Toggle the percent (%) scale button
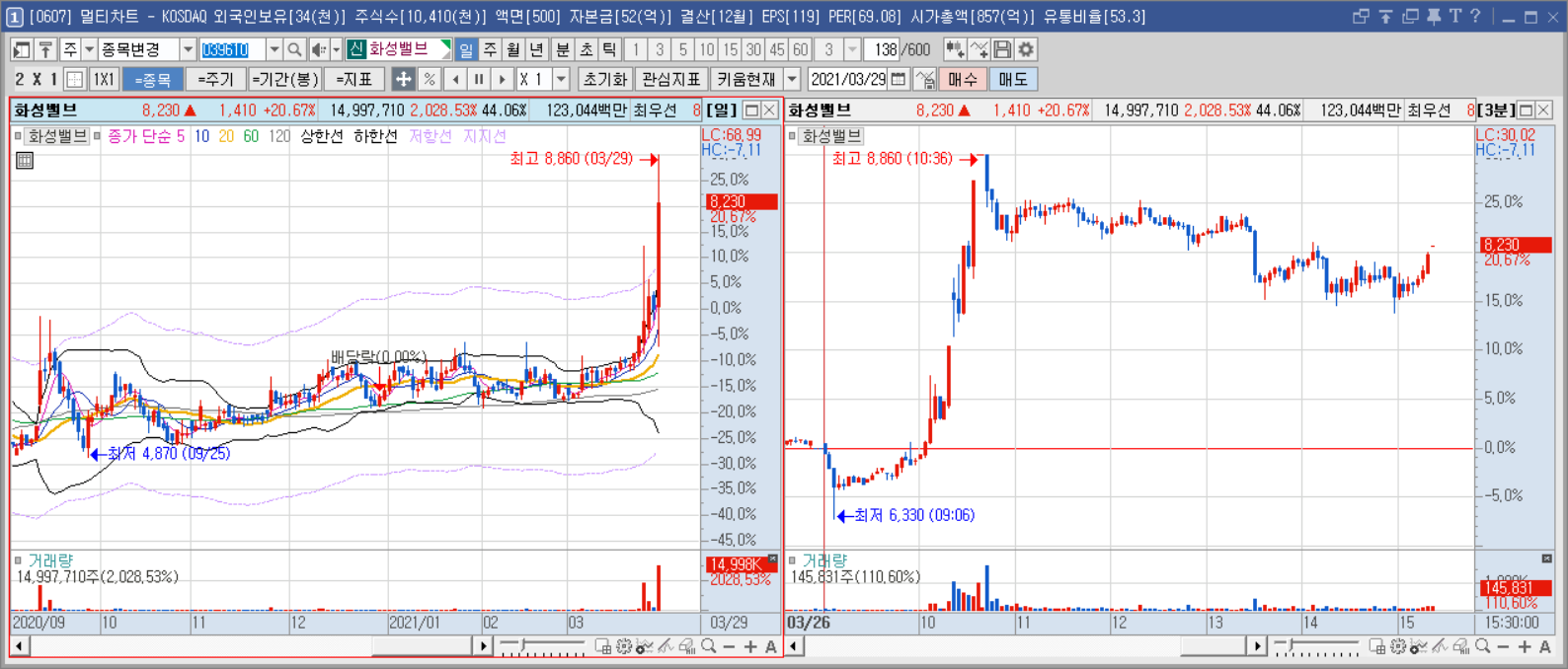This screenshot has height=669, width=1568. [x=429, y=79]
